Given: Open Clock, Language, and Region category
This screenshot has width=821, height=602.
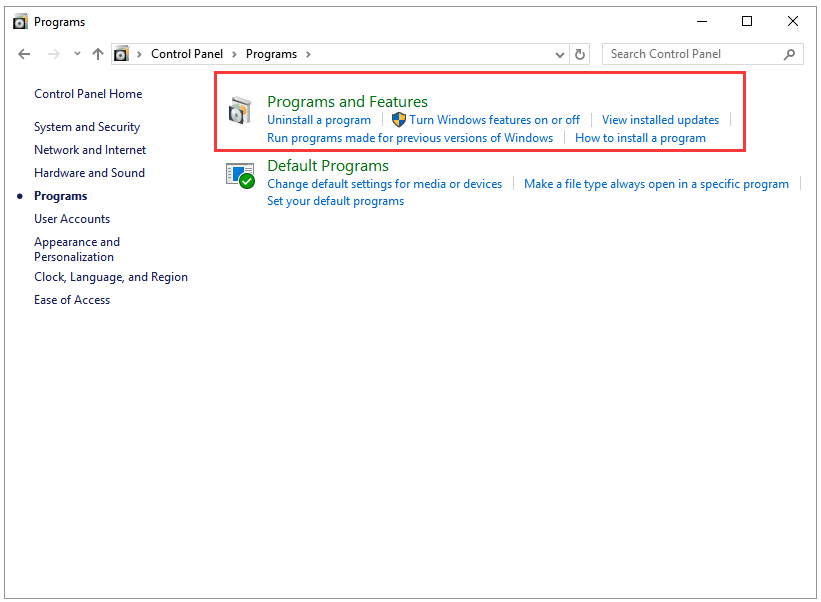Looking at the screenshot, I should tap(111, 277).
